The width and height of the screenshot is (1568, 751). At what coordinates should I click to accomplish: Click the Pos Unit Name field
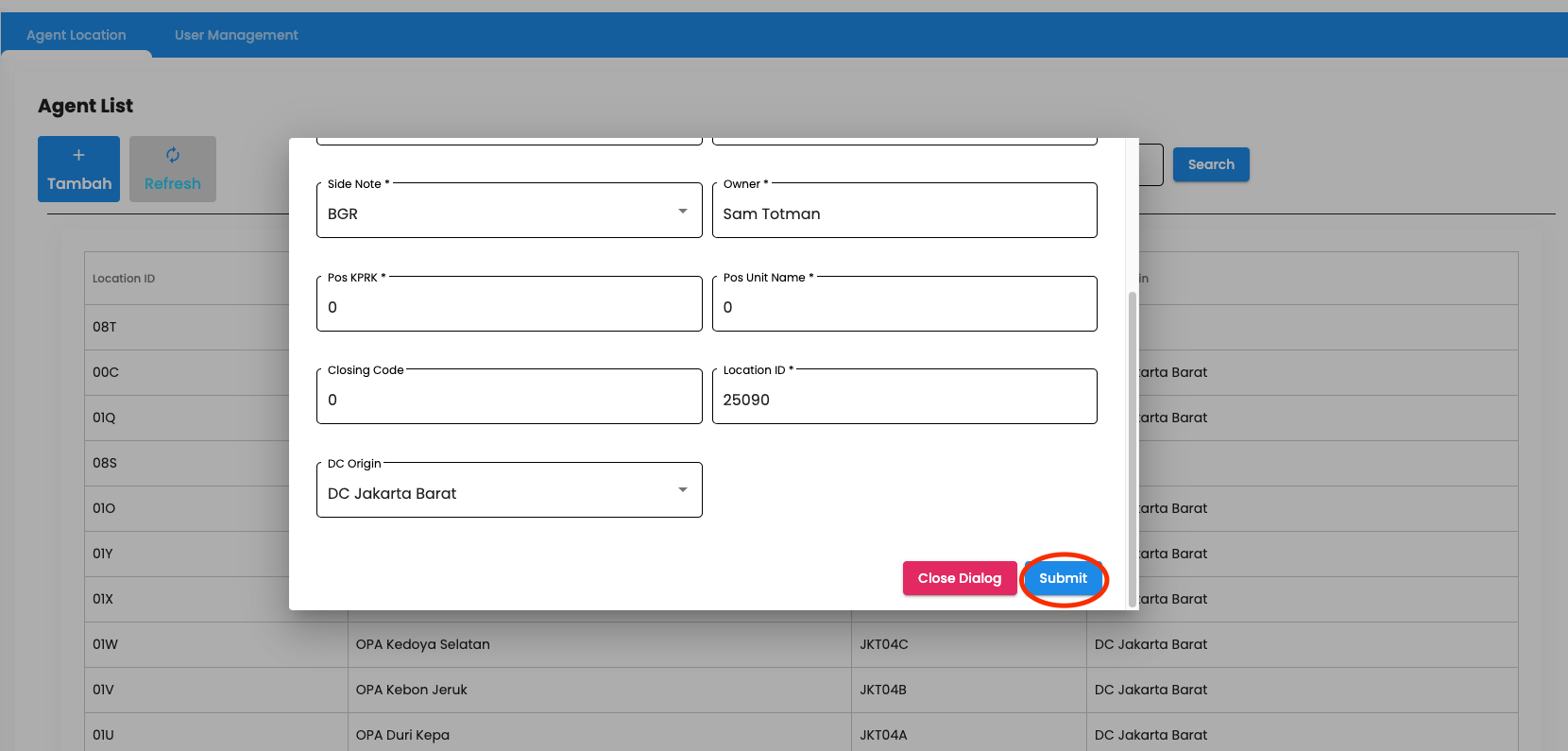tap(903, 307)
